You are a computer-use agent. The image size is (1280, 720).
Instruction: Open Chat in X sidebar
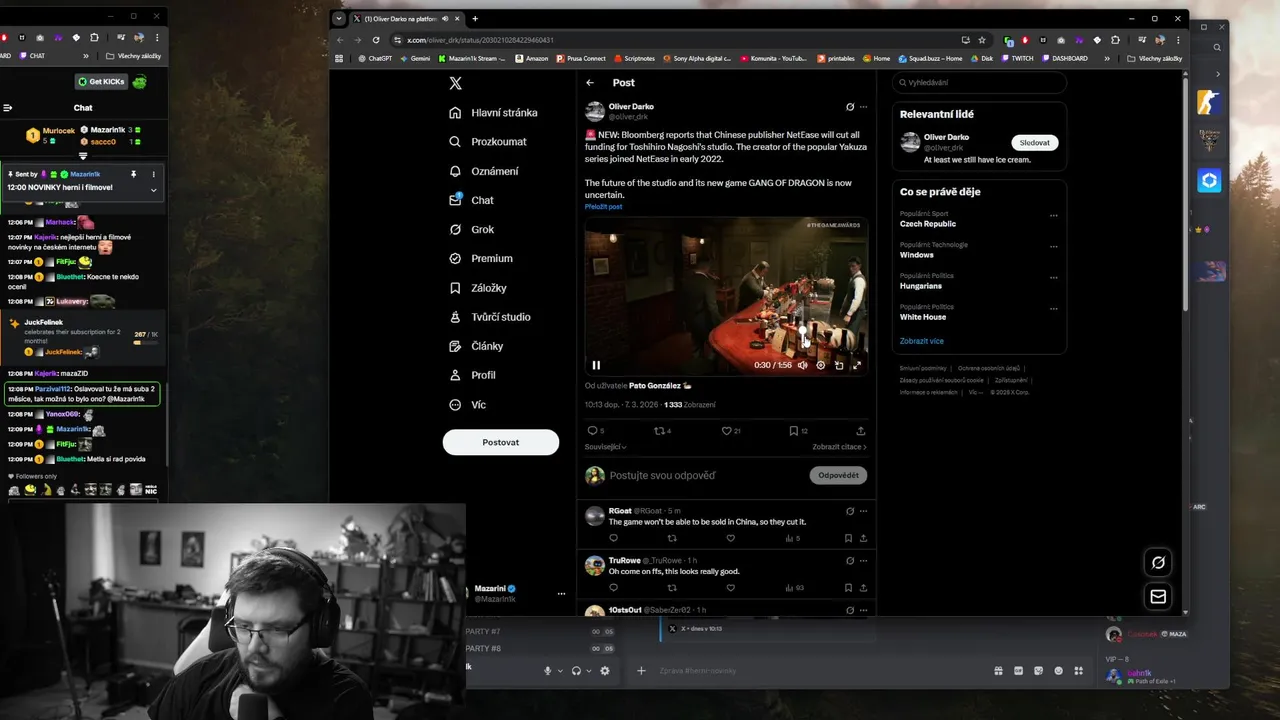click(x=471, y=200)
